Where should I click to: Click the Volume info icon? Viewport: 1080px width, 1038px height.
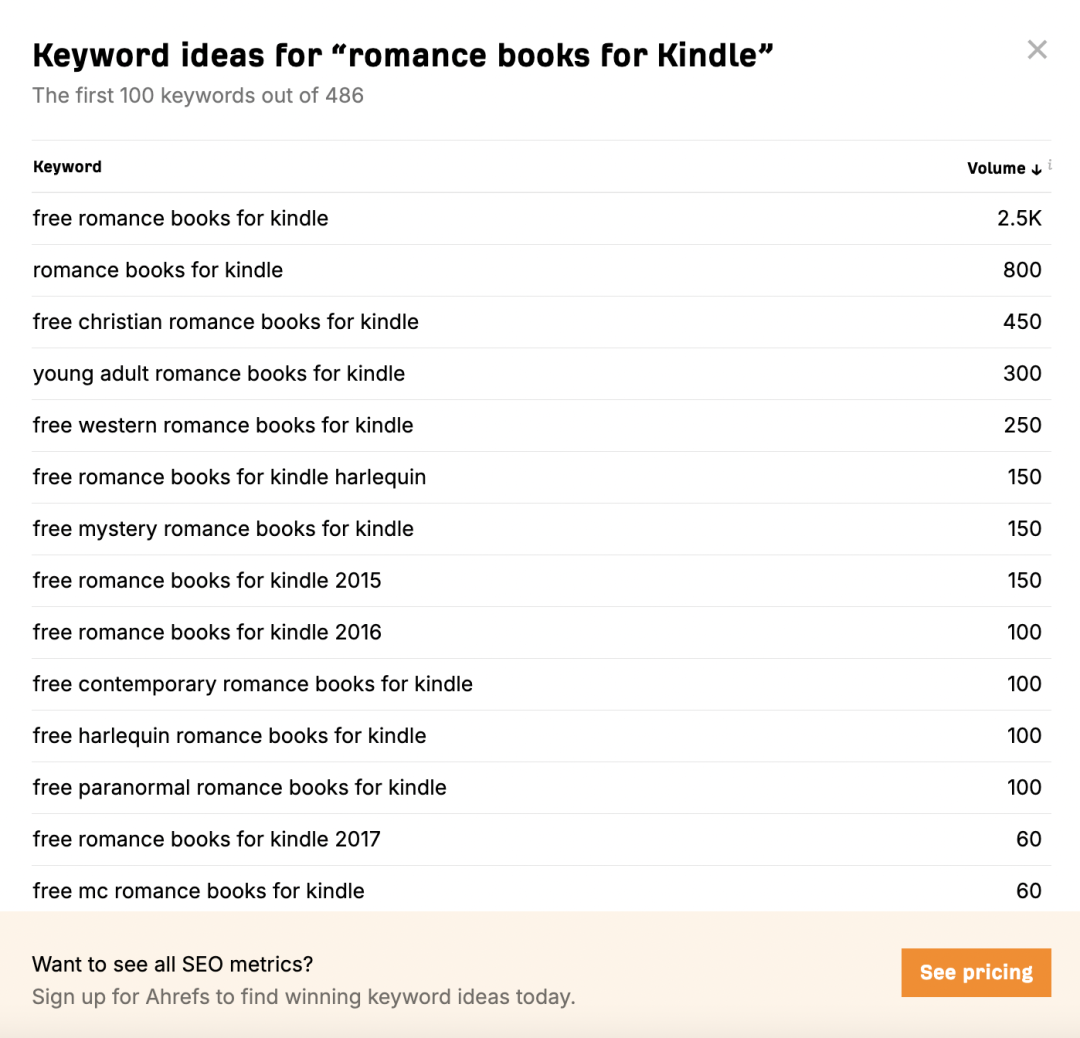[1050, 165]
